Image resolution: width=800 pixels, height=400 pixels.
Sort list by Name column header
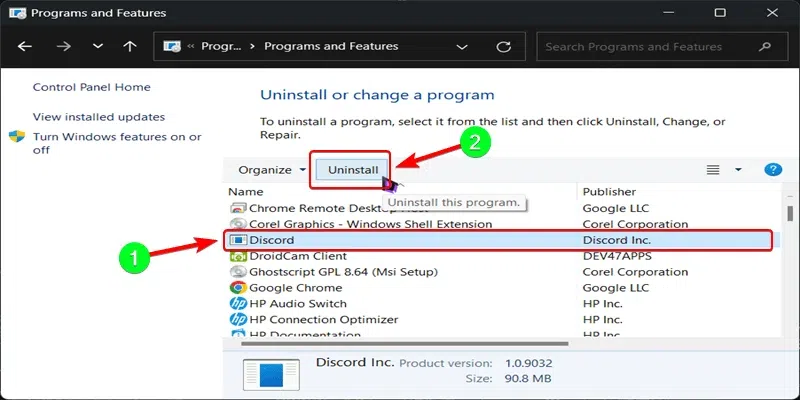[246, 191]
